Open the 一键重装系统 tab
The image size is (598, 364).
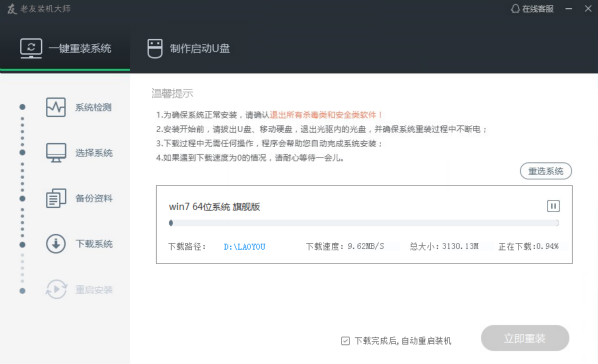pyautogui.click(x=65, y=48)
